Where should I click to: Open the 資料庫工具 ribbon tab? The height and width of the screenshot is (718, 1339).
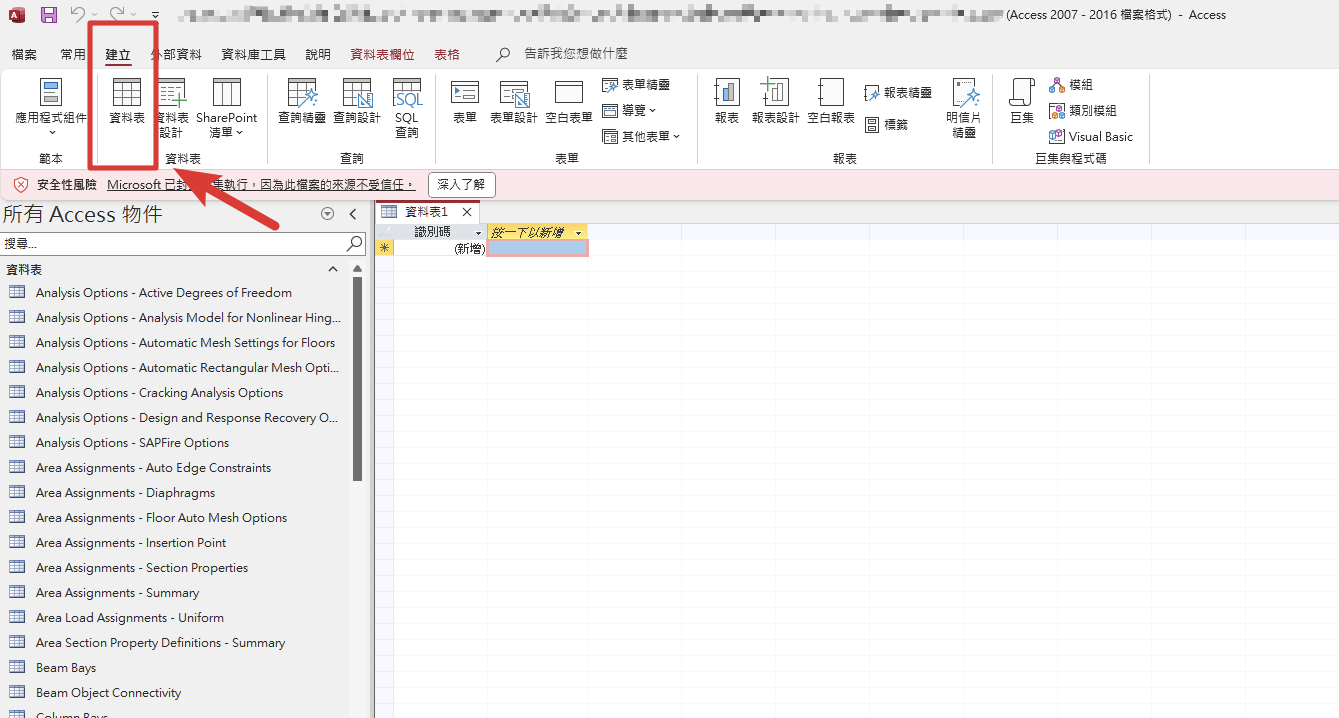click(253, 54)
